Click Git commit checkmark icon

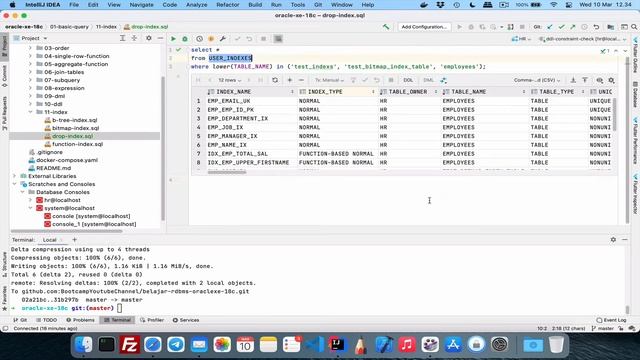coord(561,27)
